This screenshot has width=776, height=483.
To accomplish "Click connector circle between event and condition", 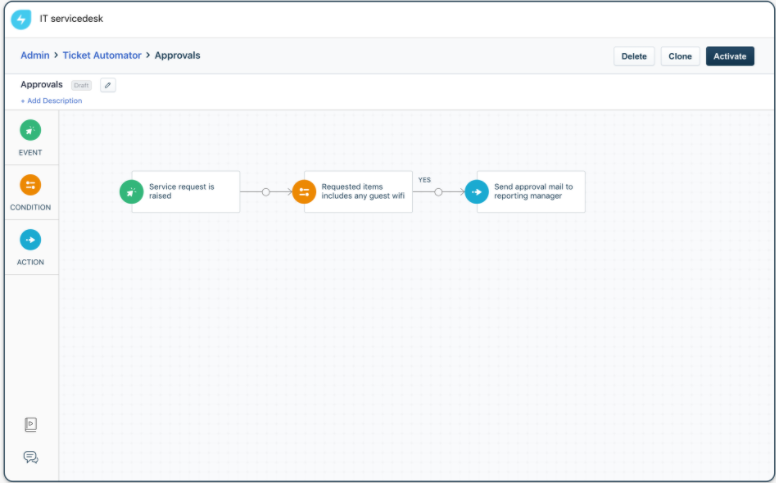I will 266,191.
